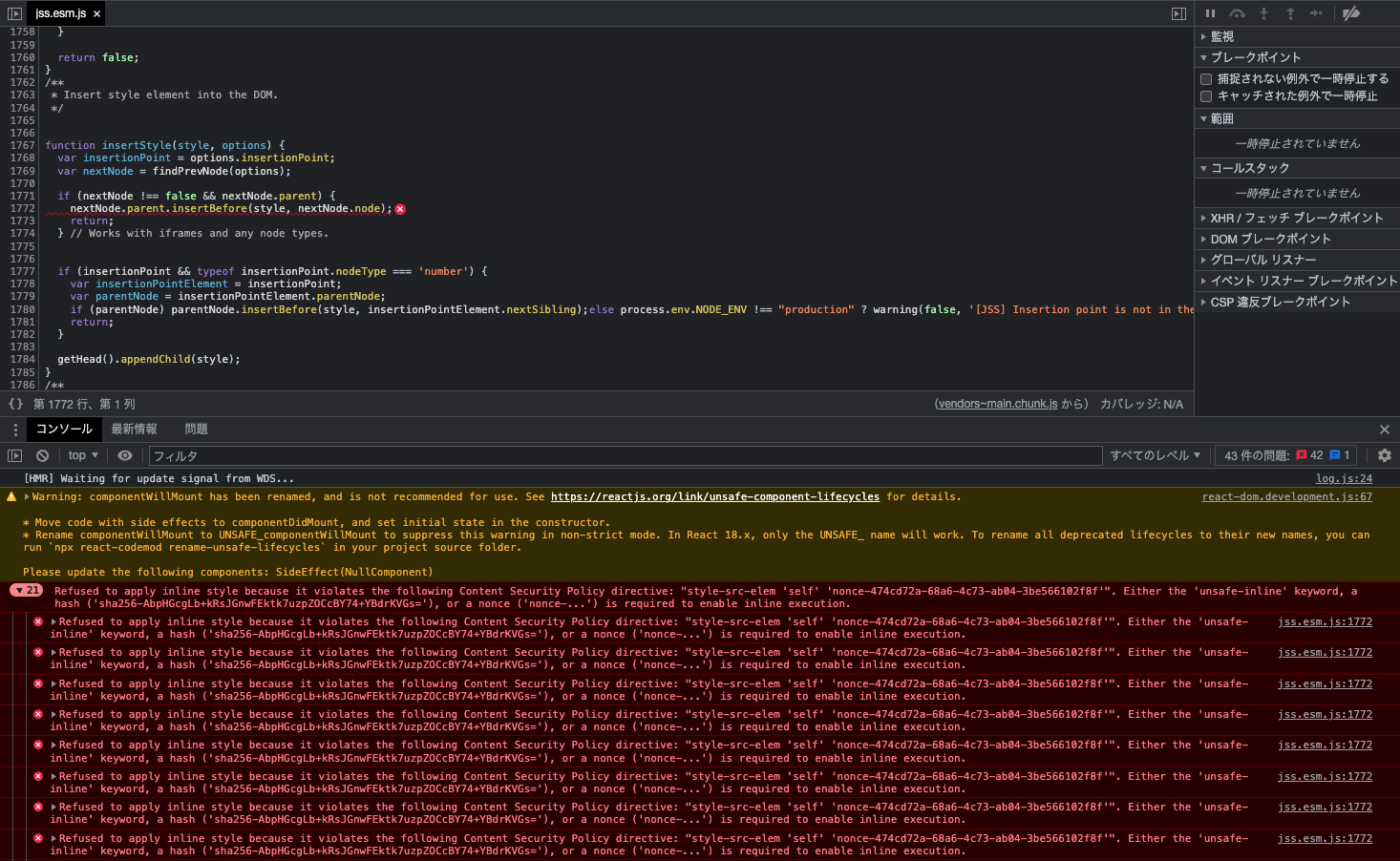Open the reactjs.org unsafe-component-lifecycles link

click(715, 496)
